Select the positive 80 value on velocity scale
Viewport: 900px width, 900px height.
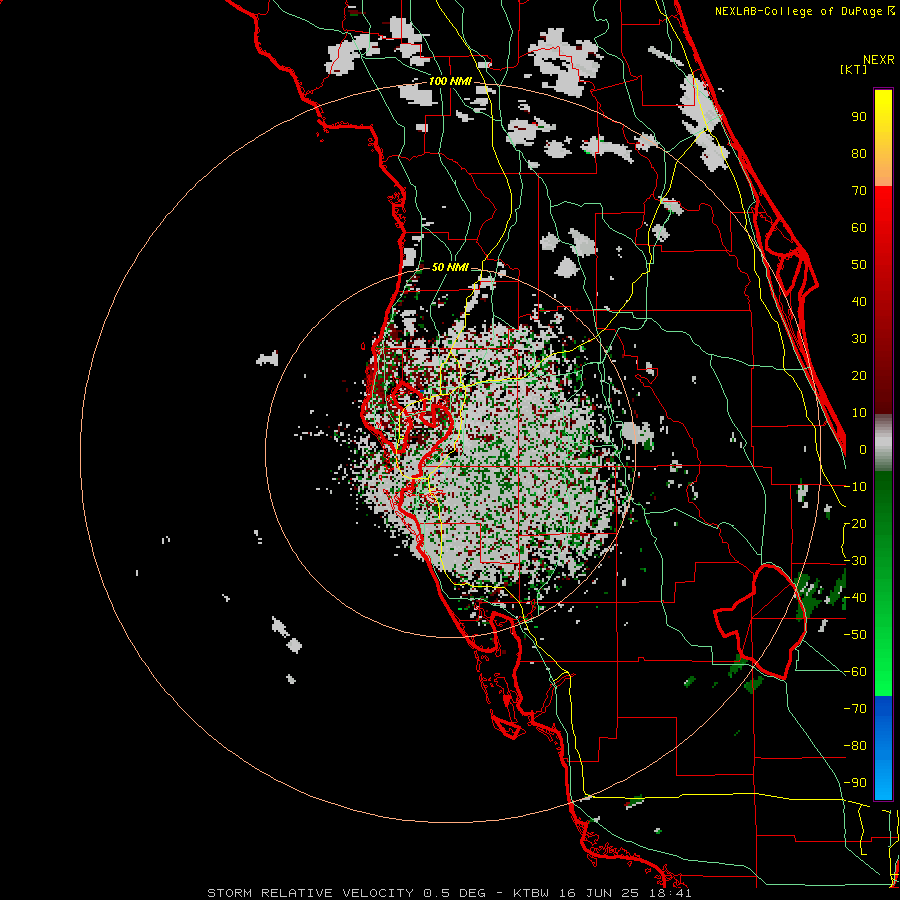click(x=859, y=154)
